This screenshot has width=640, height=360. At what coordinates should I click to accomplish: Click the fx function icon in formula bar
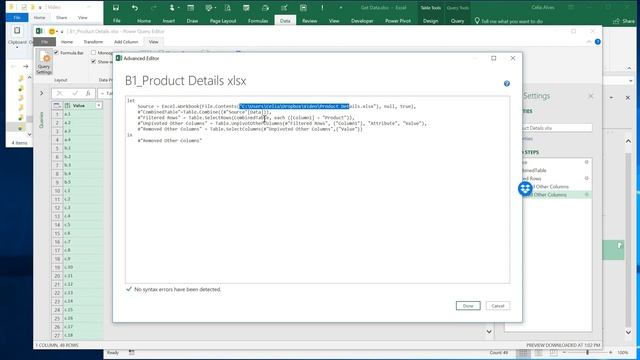coord(88,93)
